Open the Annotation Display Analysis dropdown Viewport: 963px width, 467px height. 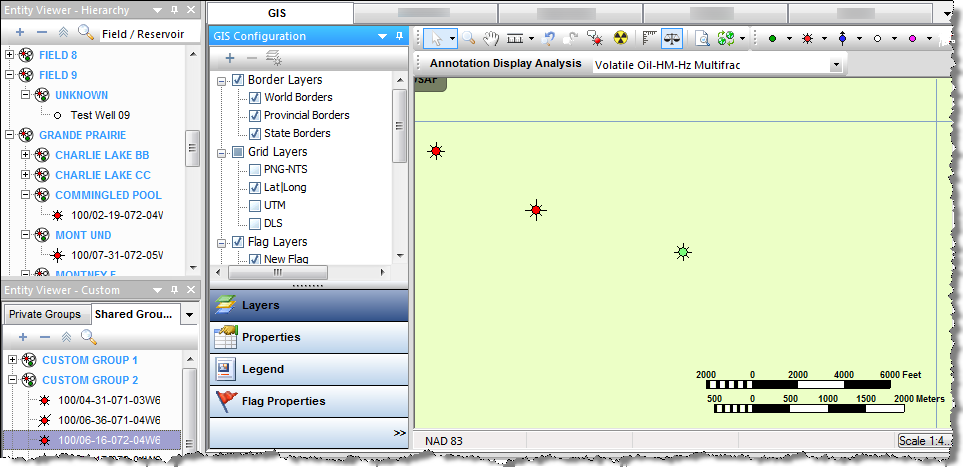click(836, 64)
